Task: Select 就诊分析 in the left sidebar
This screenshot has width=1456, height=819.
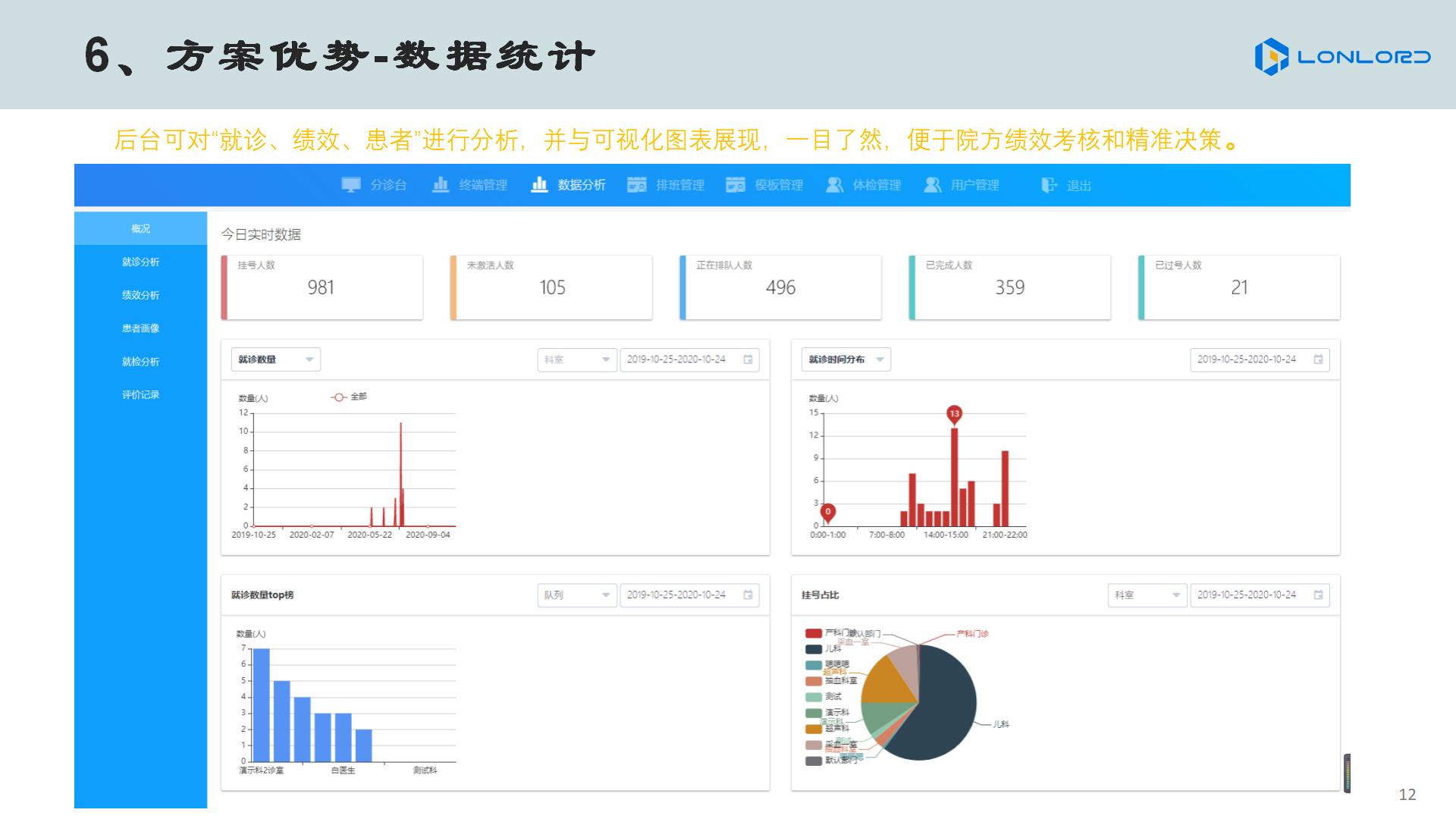Action: 140,262
